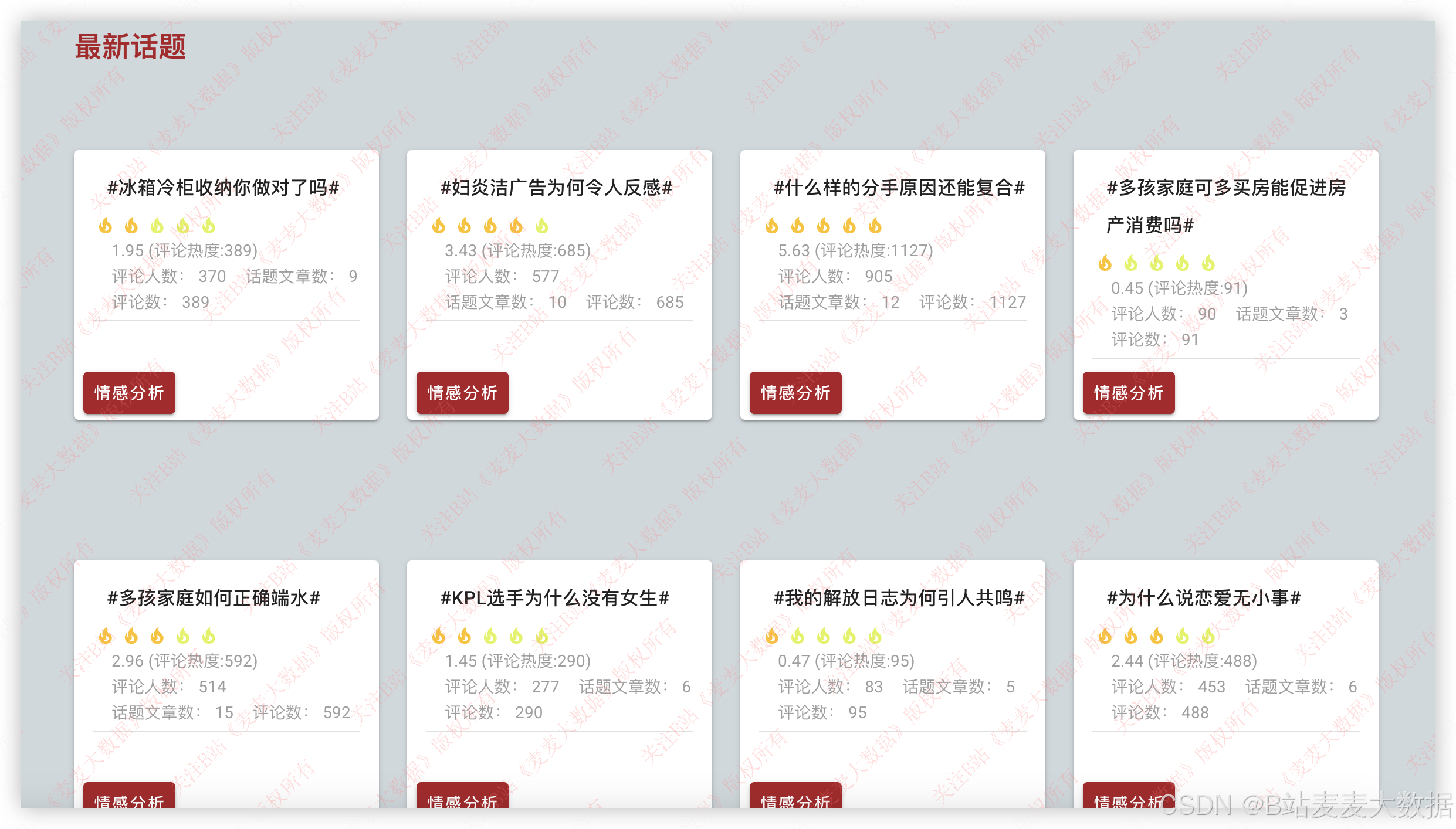Click third flame icon on 为什么说恋爱无小事 card
Viewport: 1456px width, 829px height.
tap(1157, 636)
